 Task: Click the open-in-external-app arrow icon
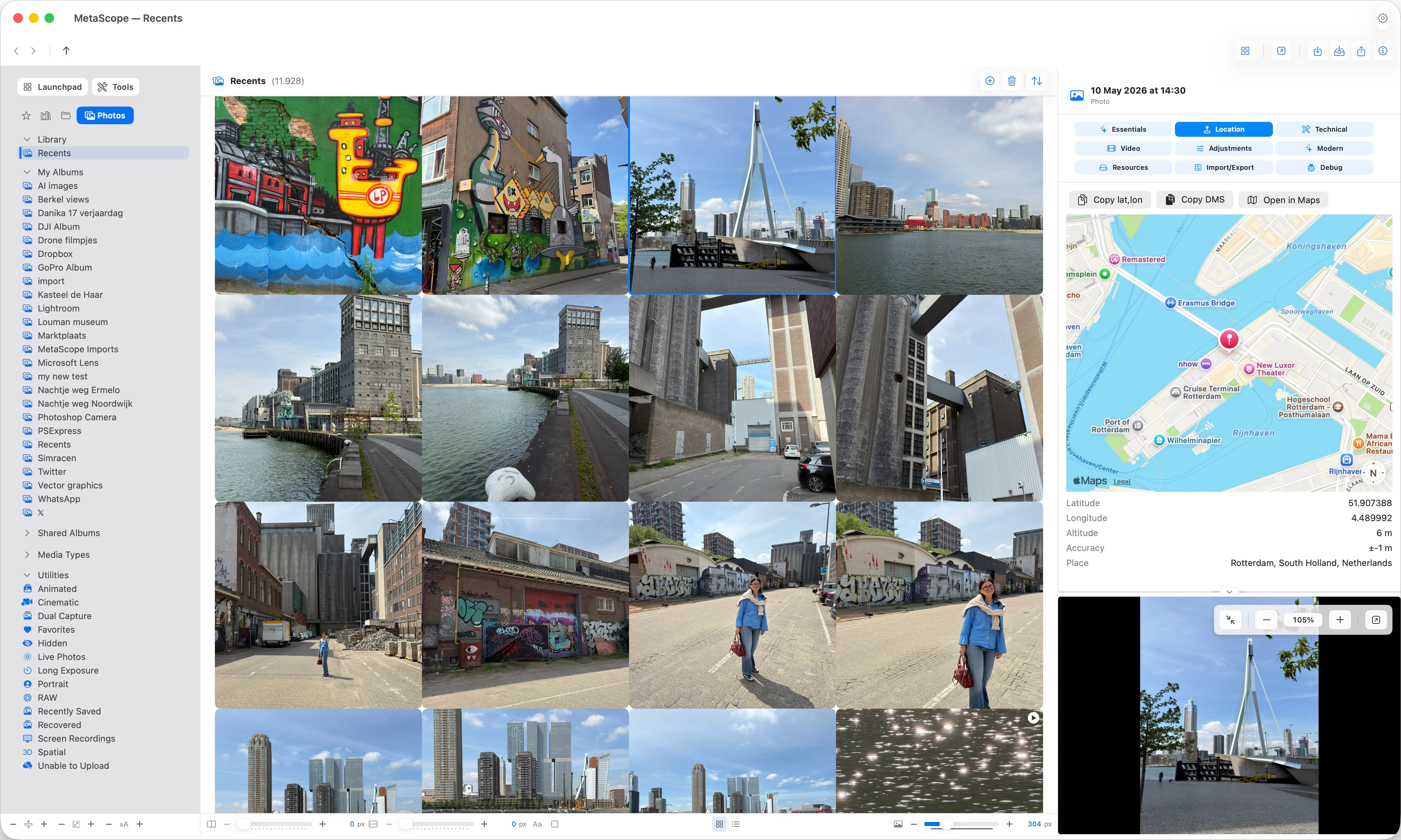1281,51
